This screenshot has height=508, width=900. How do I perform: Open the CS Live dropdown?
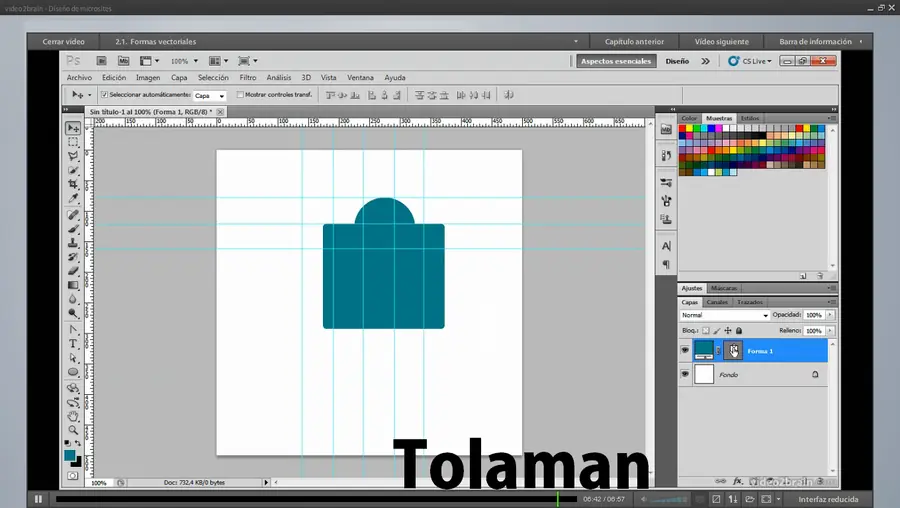[750, 61]
